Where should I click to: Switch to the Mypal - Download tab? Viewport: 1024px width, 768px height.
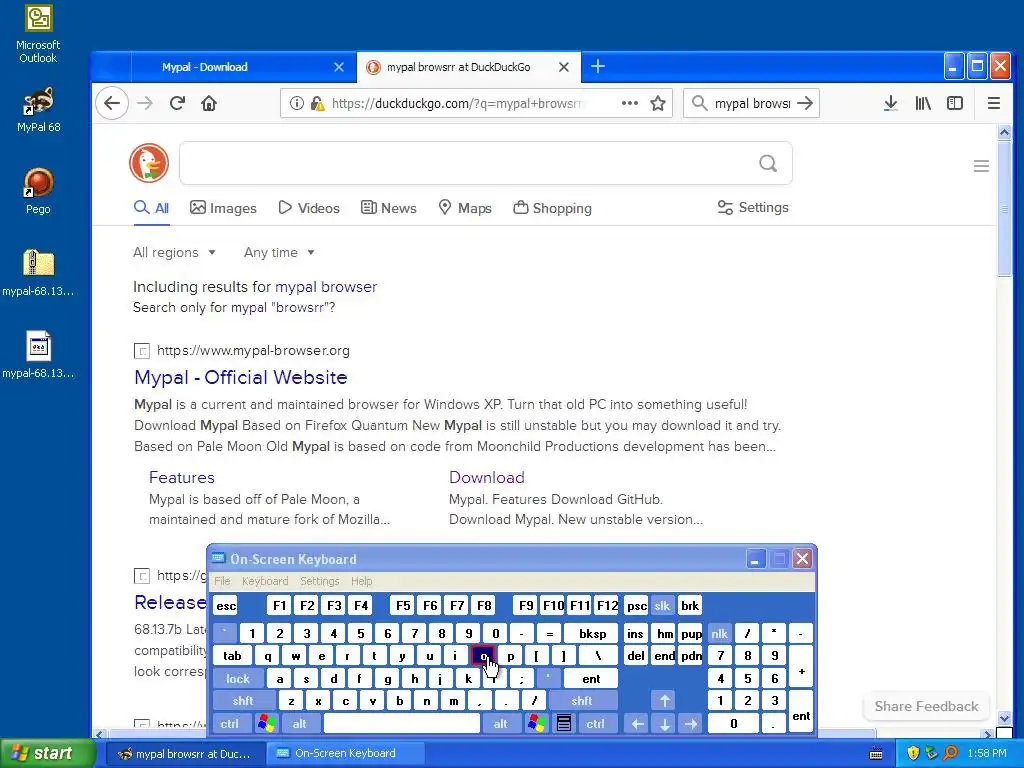click(243, 67)
